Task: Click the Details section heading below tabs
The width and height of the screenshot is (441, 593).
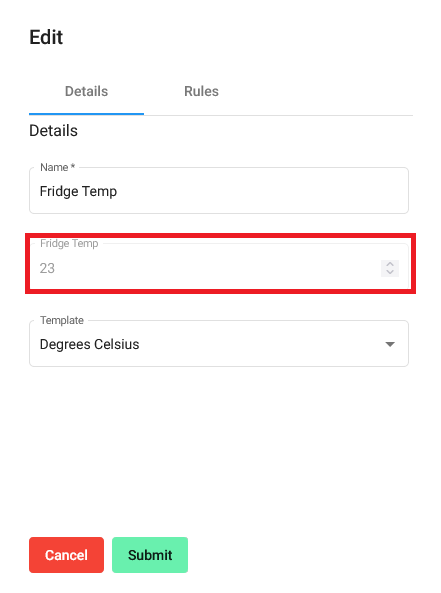Action: point(53,130)
